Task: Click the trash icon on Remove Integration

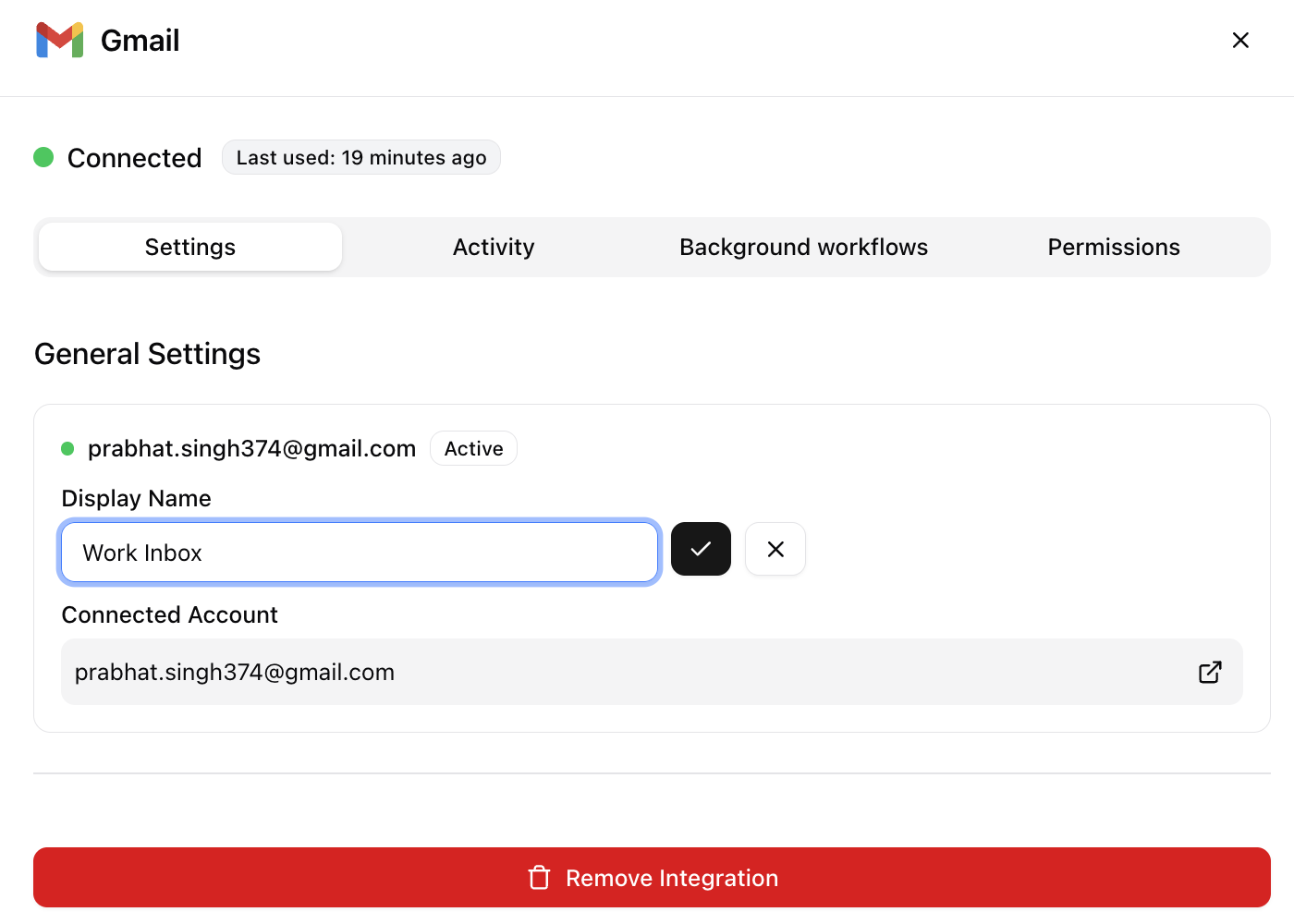Action: tap(539, 878)
